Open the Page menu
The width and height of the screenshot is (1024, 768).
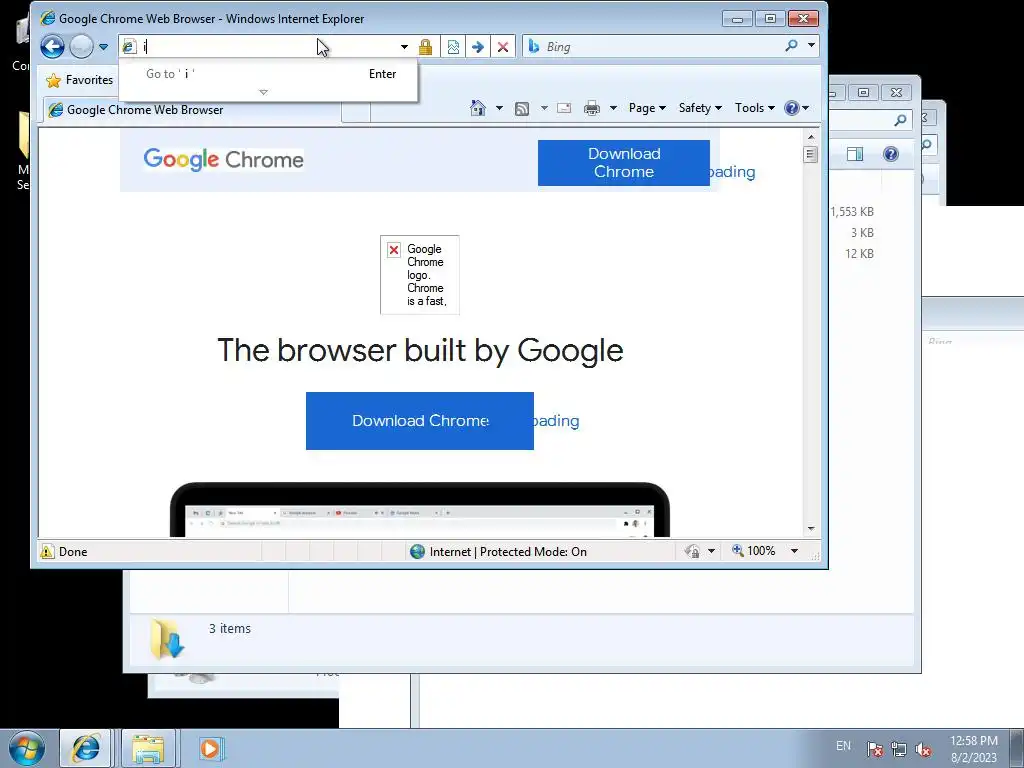[x=647, y=108]
